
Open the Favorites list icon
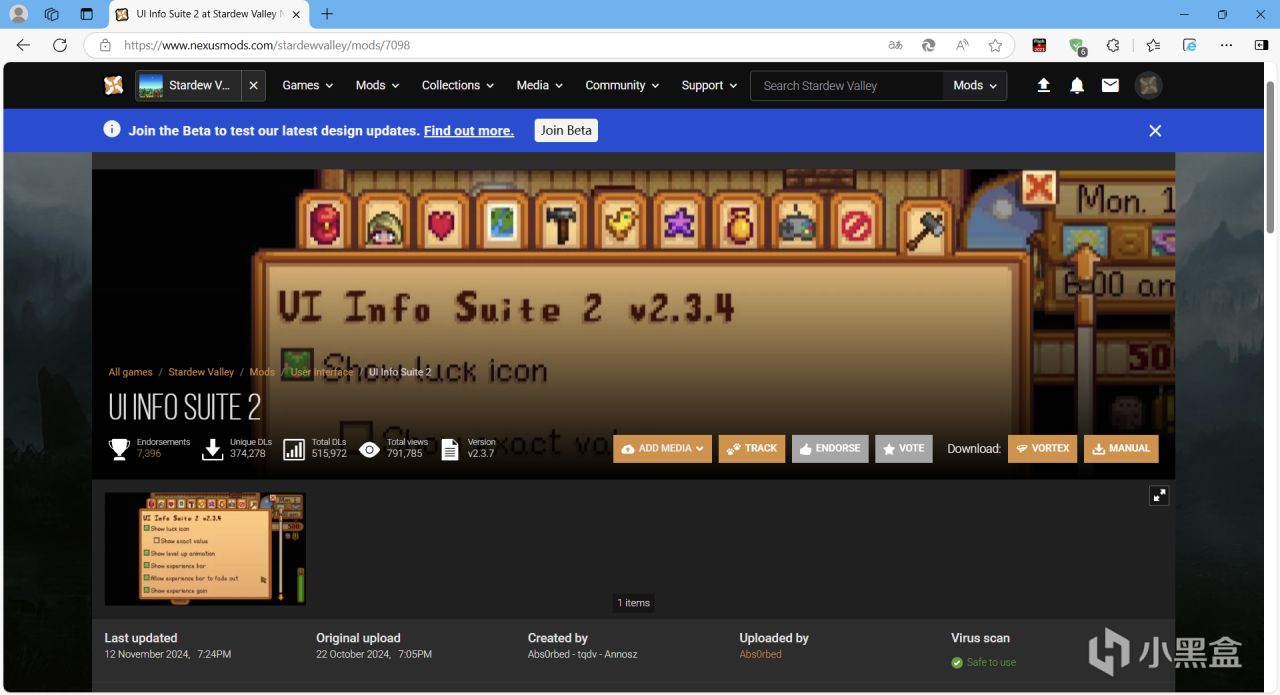click(x=1153, y=45)
